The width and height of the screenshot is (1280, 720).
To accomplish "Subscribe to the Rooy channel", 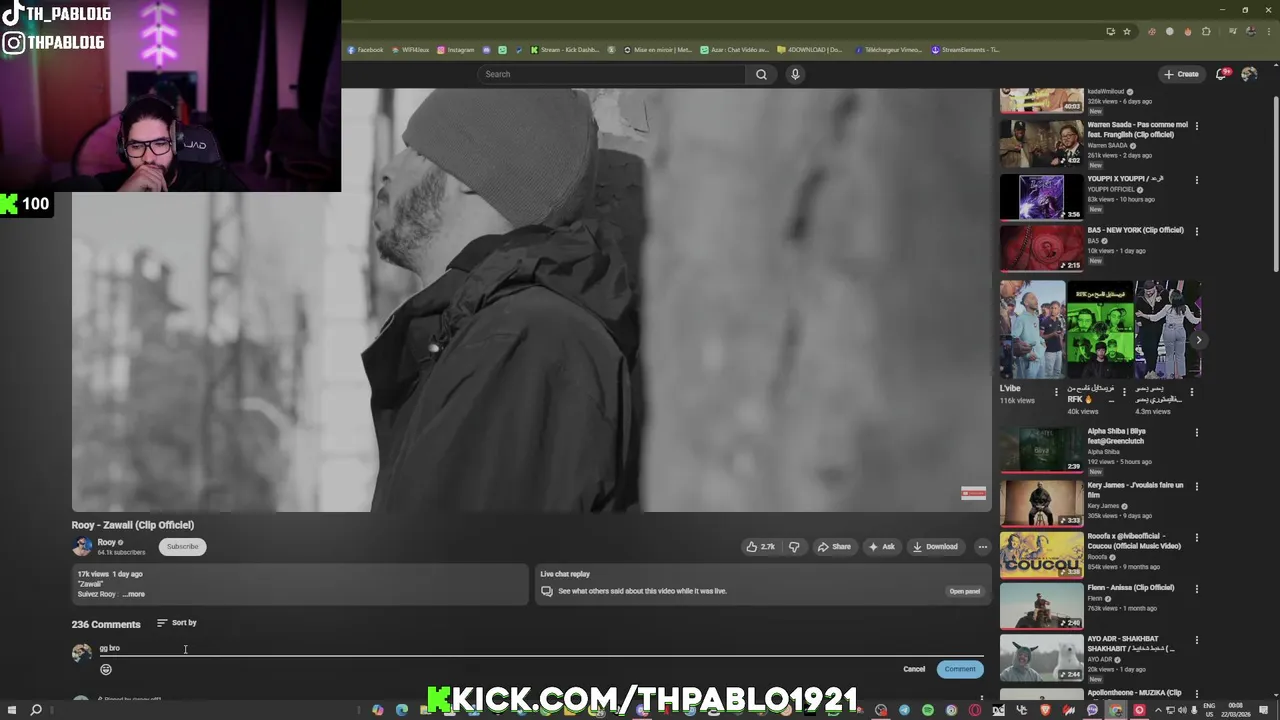I will [182, 547].
